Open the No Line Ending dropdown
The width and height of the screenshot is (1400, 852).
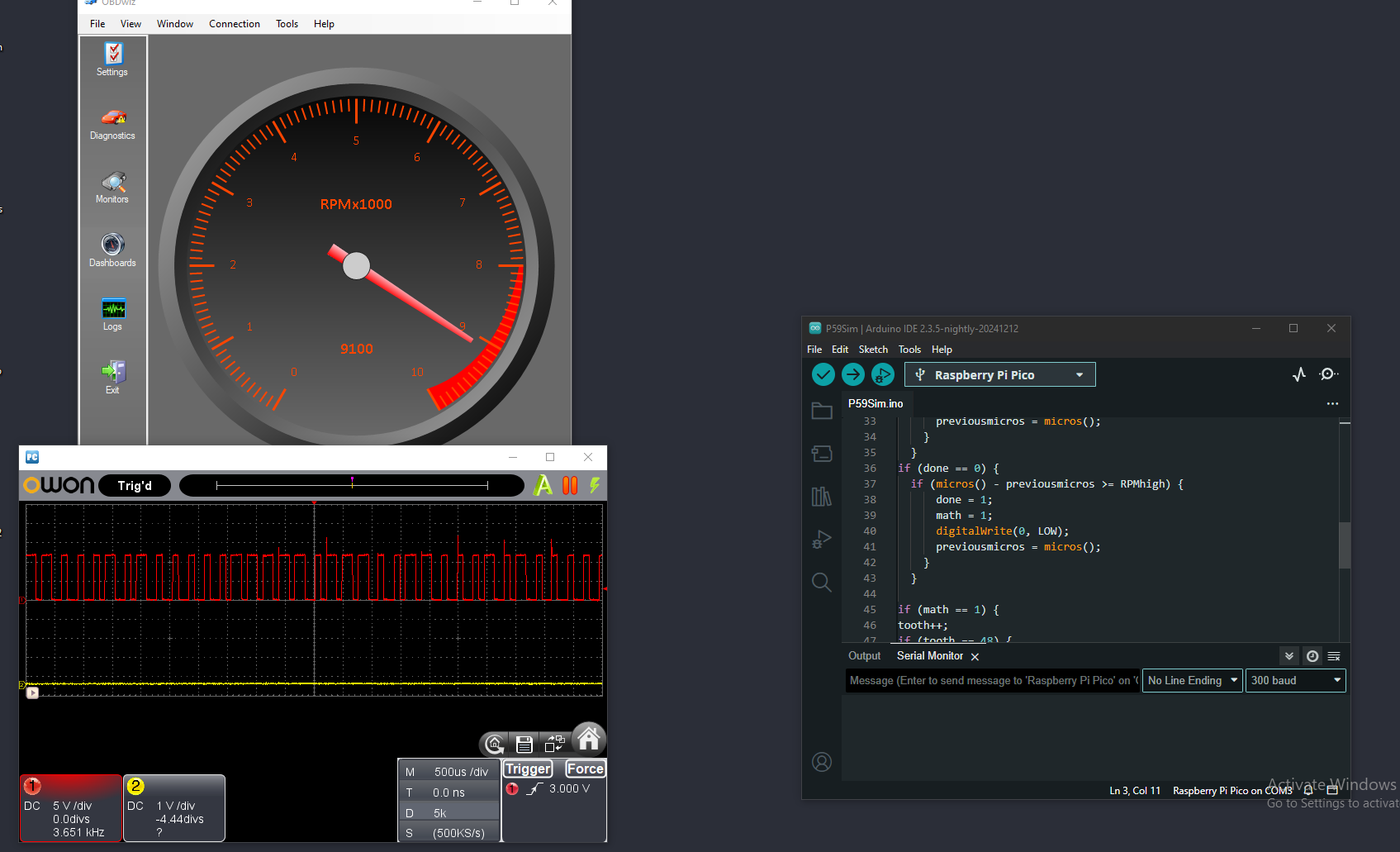click(1193, 680)
